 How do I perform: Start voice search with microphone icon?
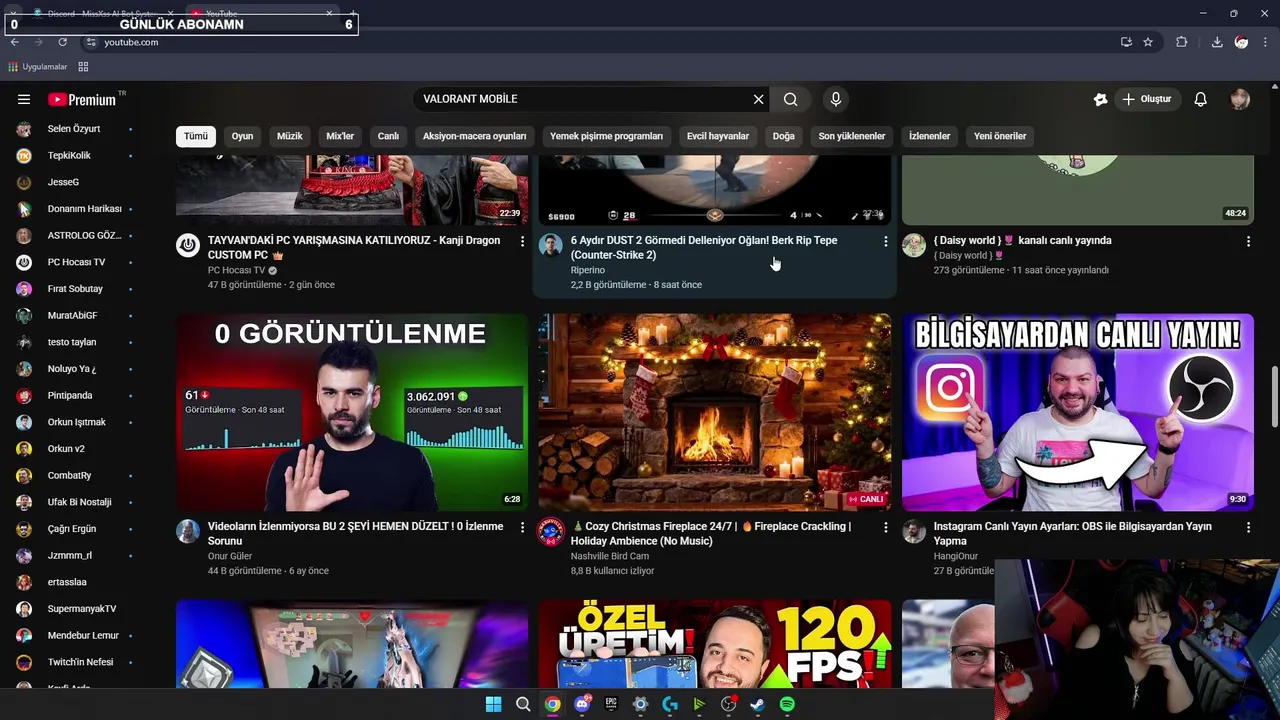pyautogui.click(x=835, y=99)
